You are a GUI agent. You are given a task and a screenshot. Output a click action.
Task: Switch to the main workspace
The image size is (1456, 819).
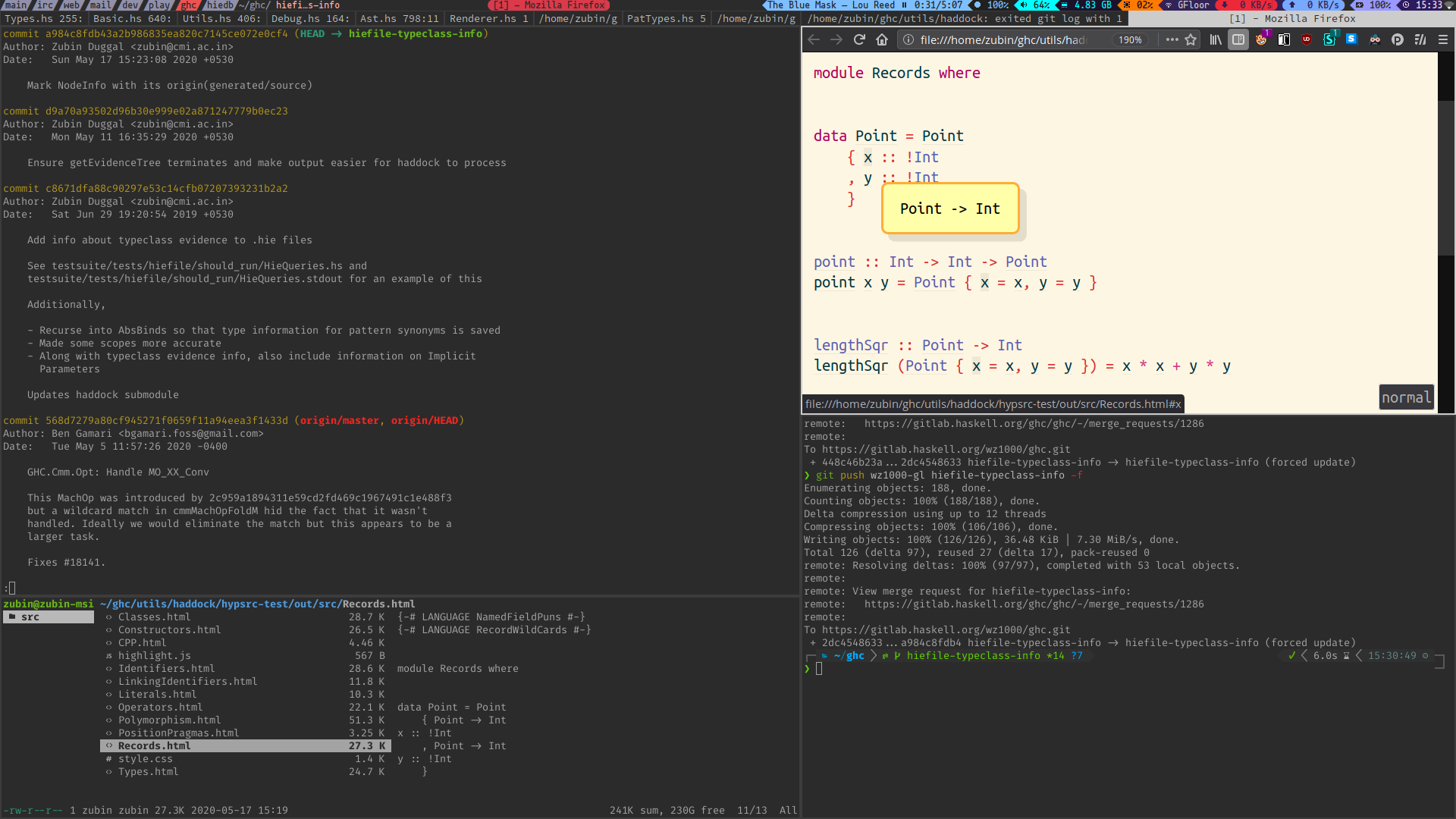click(15, 5)
